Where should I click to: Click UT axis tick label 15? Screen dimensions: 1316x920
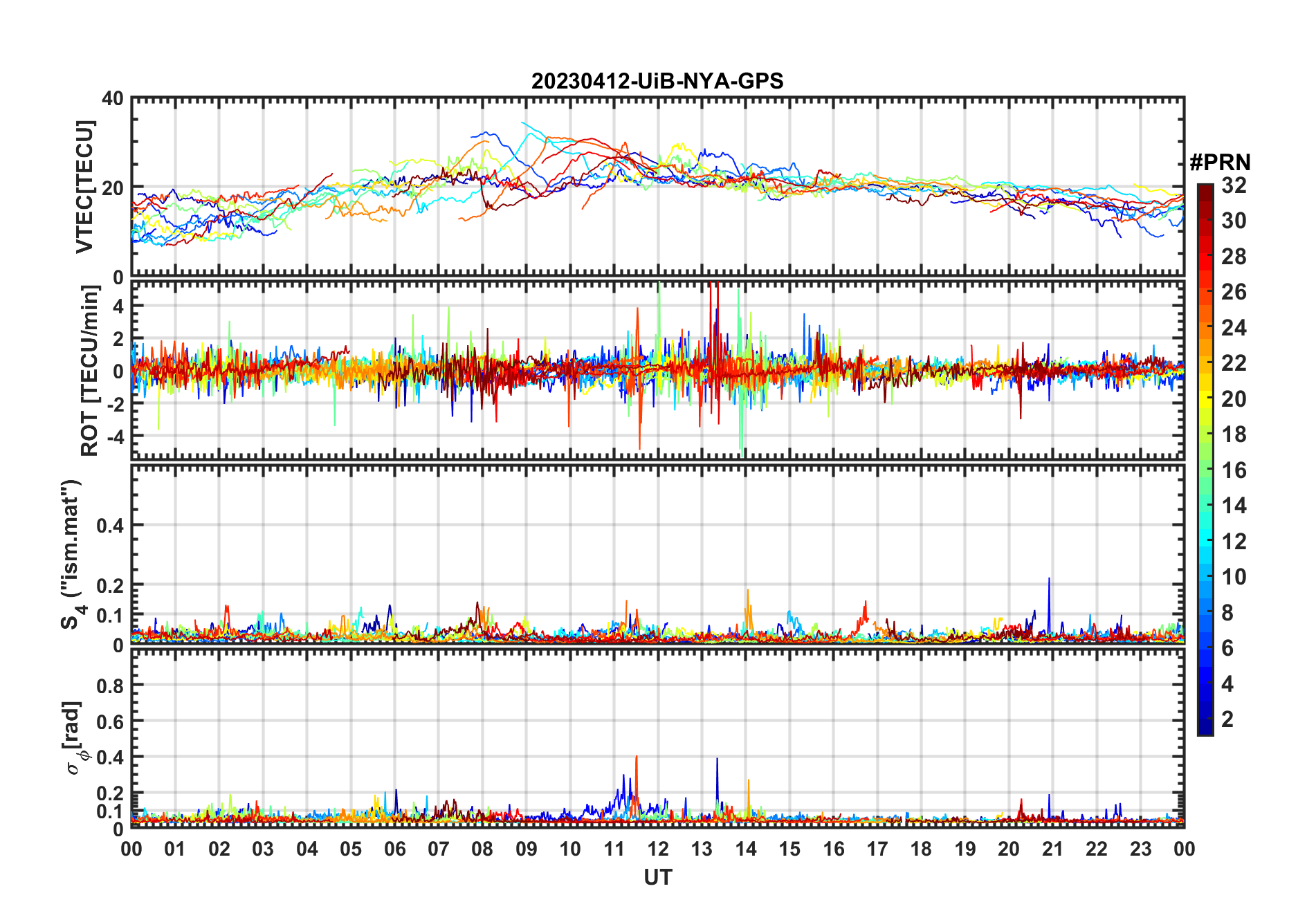(789, 849)
